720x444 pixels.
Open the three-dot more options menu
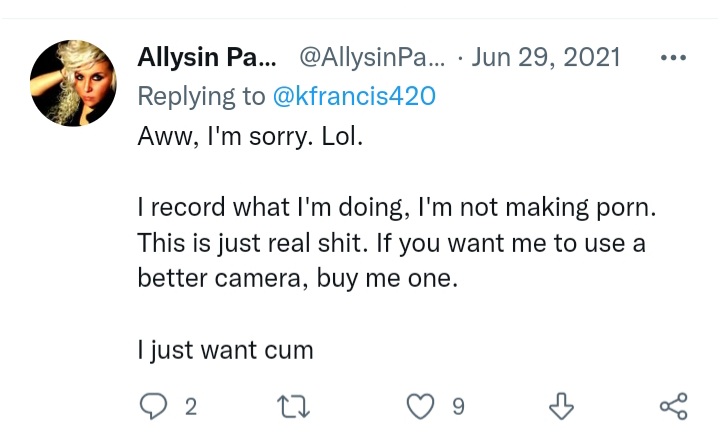click(x=673, y=58)
